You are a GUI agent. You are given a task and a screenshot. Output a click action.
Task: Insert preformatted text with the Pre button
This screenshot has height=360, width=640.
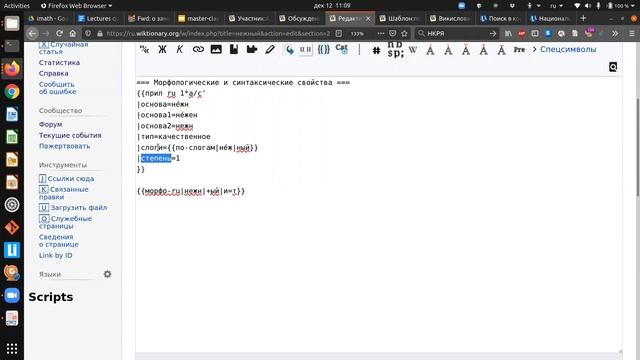(x=519, y=49)
